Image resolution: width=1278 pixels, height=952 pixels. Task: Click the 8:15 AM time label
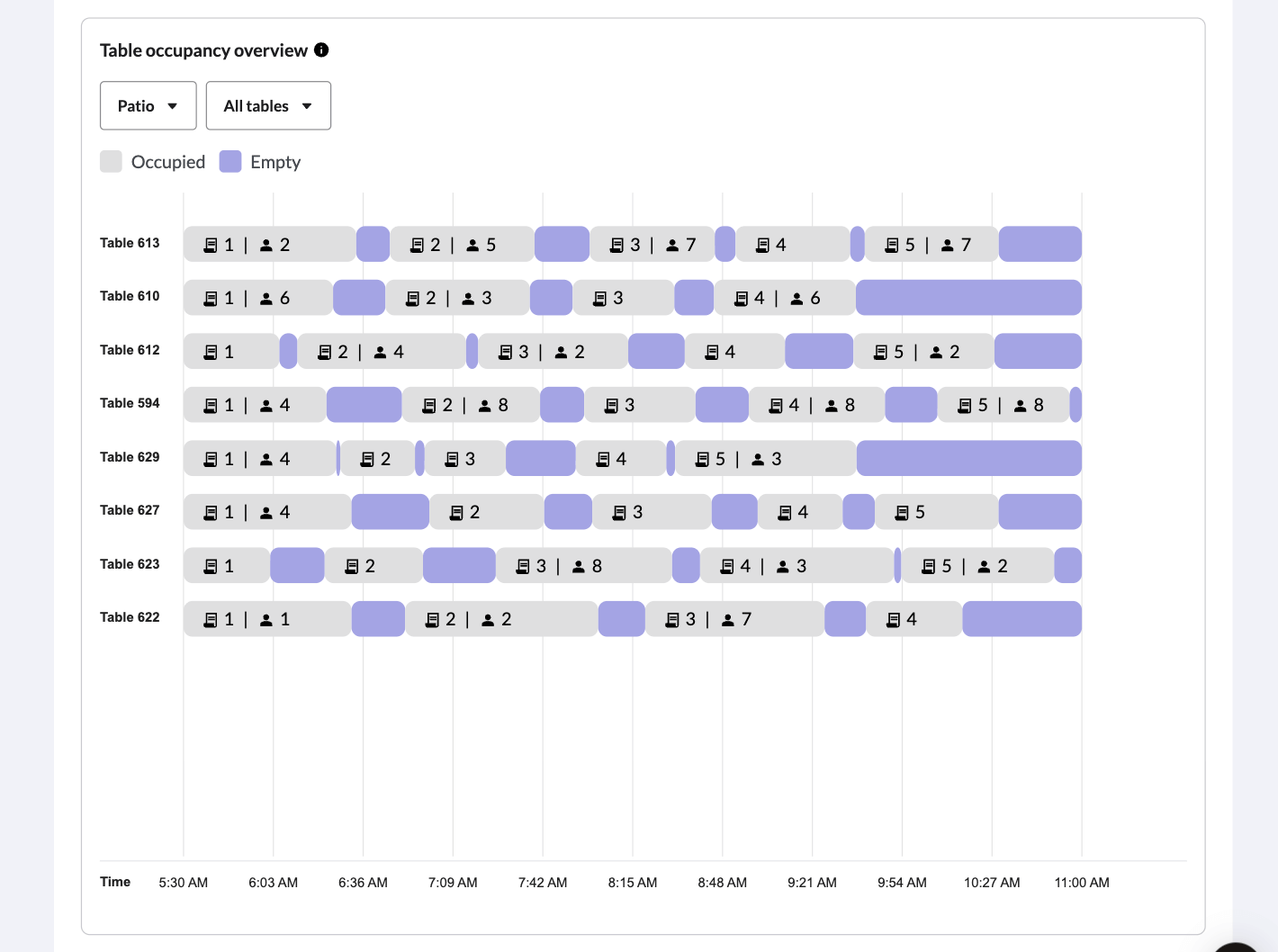coord(632,883)
